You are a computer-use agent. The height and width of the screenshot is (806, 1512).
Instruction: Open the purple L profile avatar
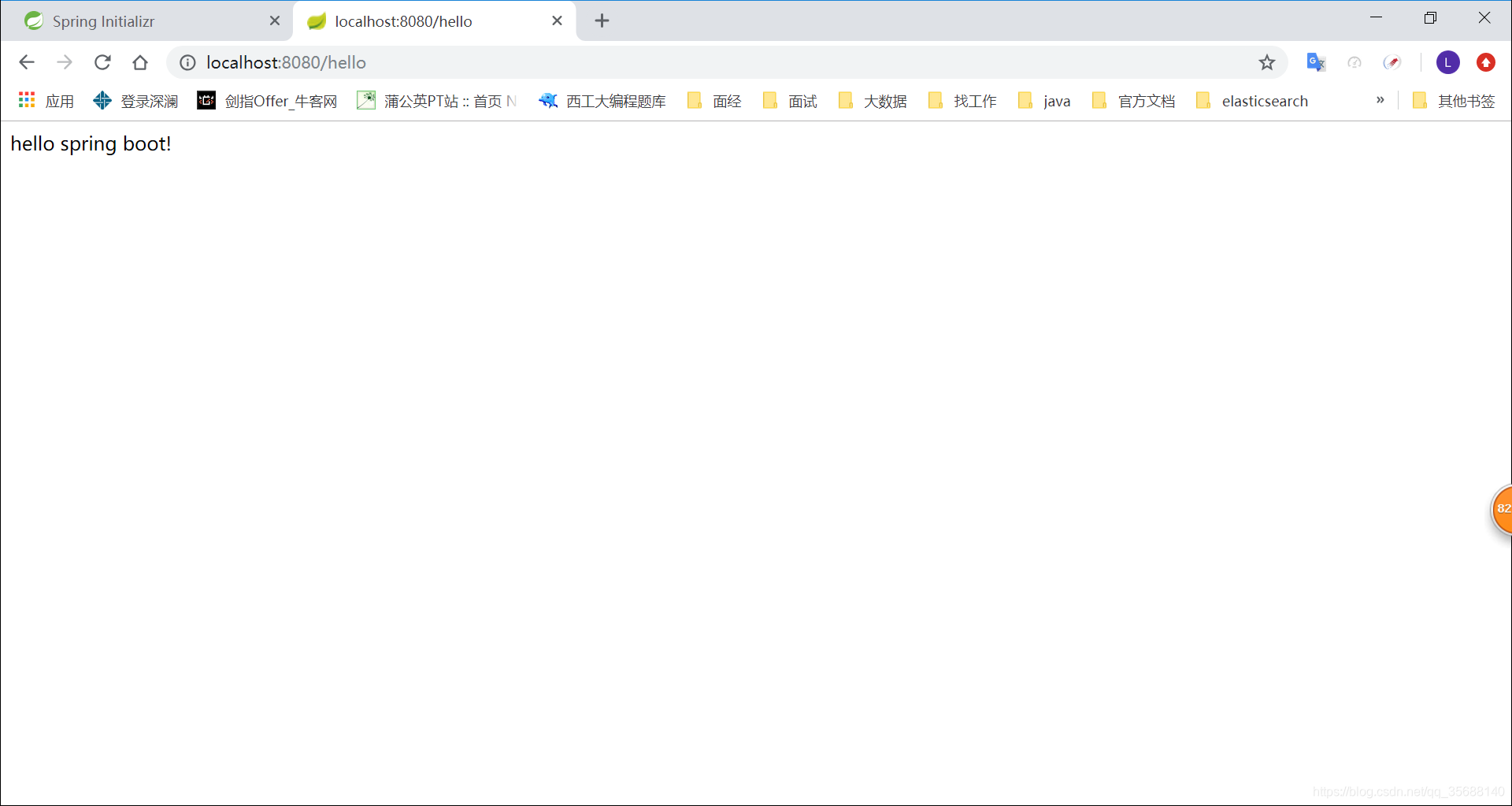(x=1448, y=62)
